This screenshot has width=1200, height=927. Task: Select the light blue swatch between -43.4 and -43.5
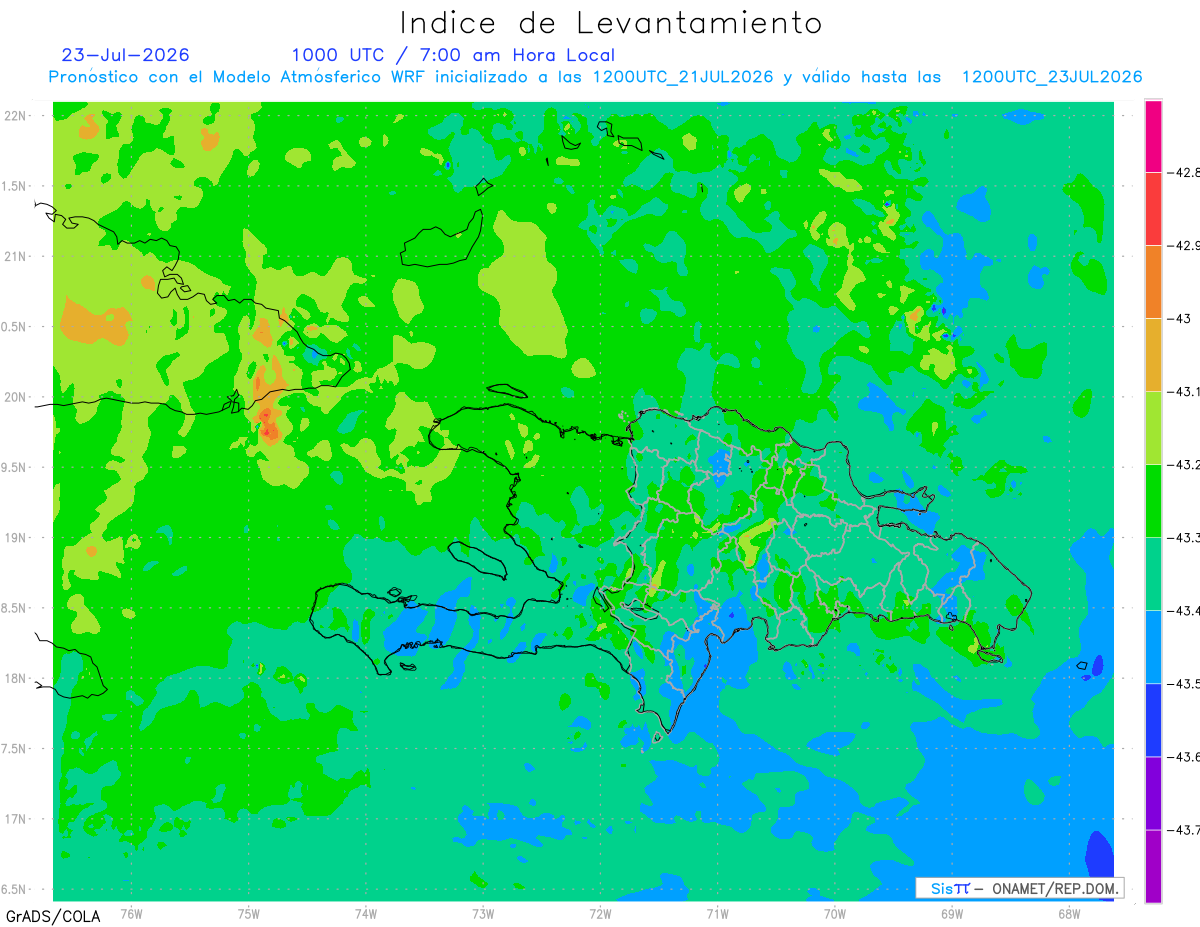coord(1153,647)
